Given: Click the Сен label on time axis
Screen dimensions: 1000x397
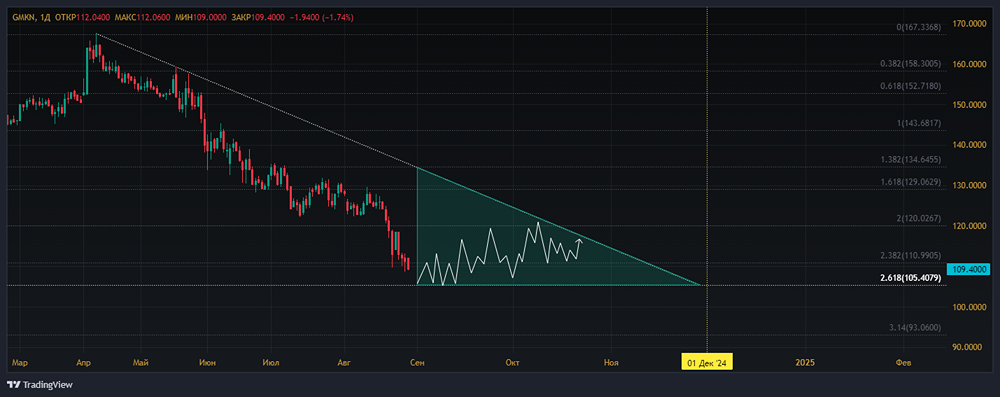Looking at the screenshot, I should pos(416,363).
